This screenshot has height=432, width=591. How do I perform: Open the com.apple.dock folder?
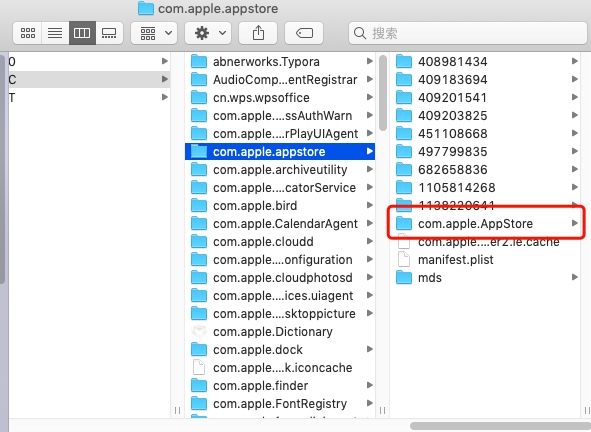(x=280, y=350)
